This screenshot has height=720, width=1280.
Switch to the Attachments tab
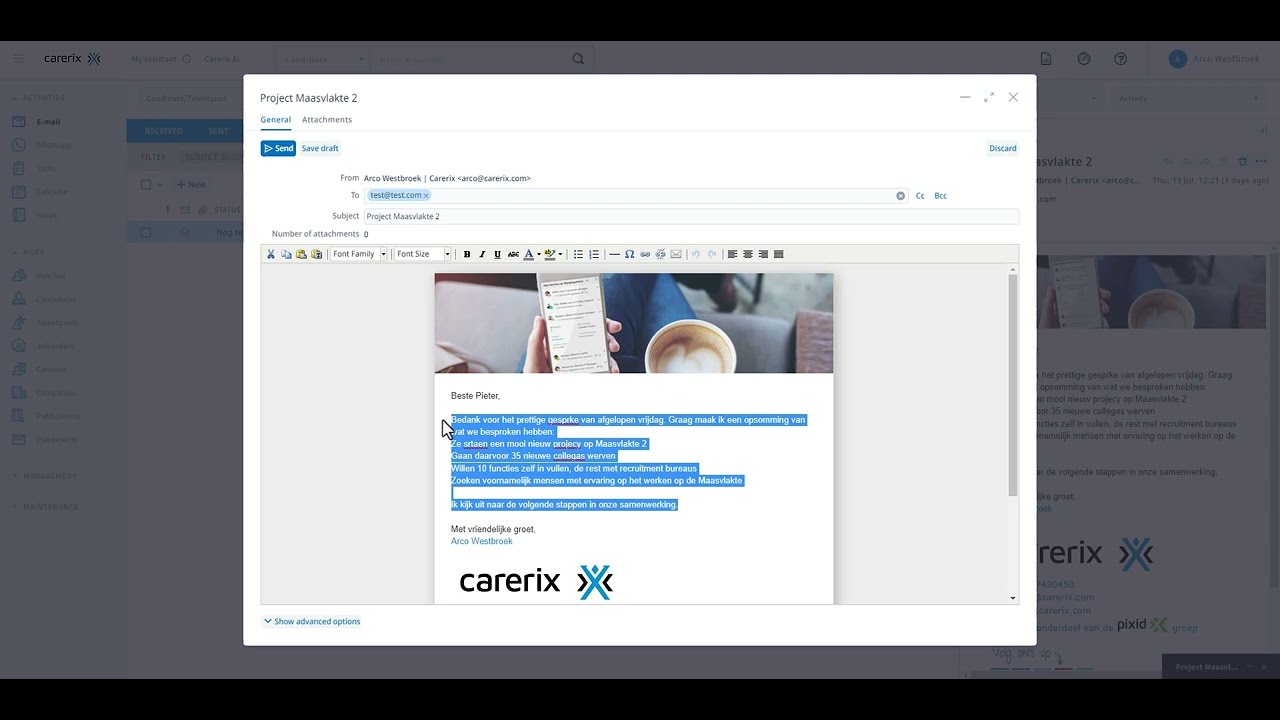tap(327, 120)
